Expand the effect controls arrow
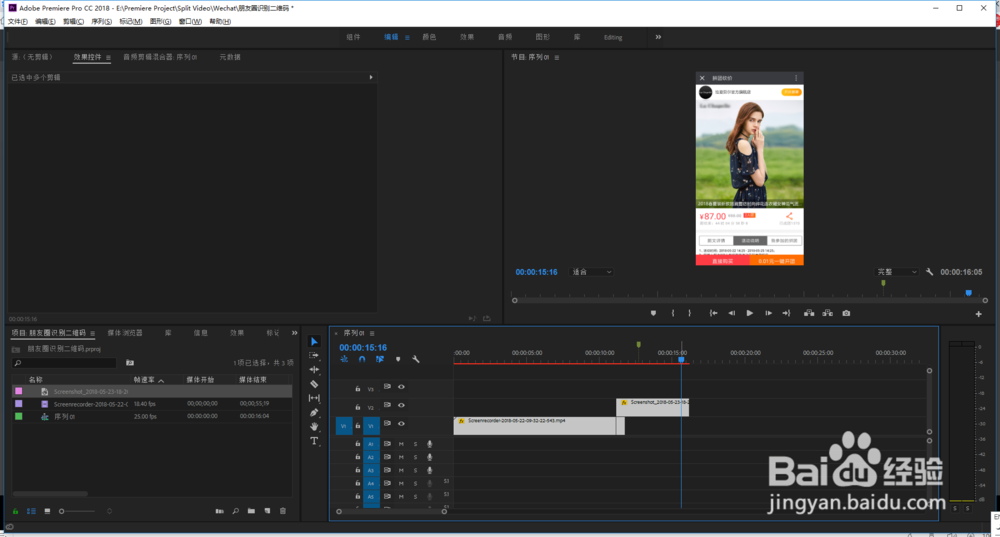Screen dimensions: 1000x537 [371, 77]
